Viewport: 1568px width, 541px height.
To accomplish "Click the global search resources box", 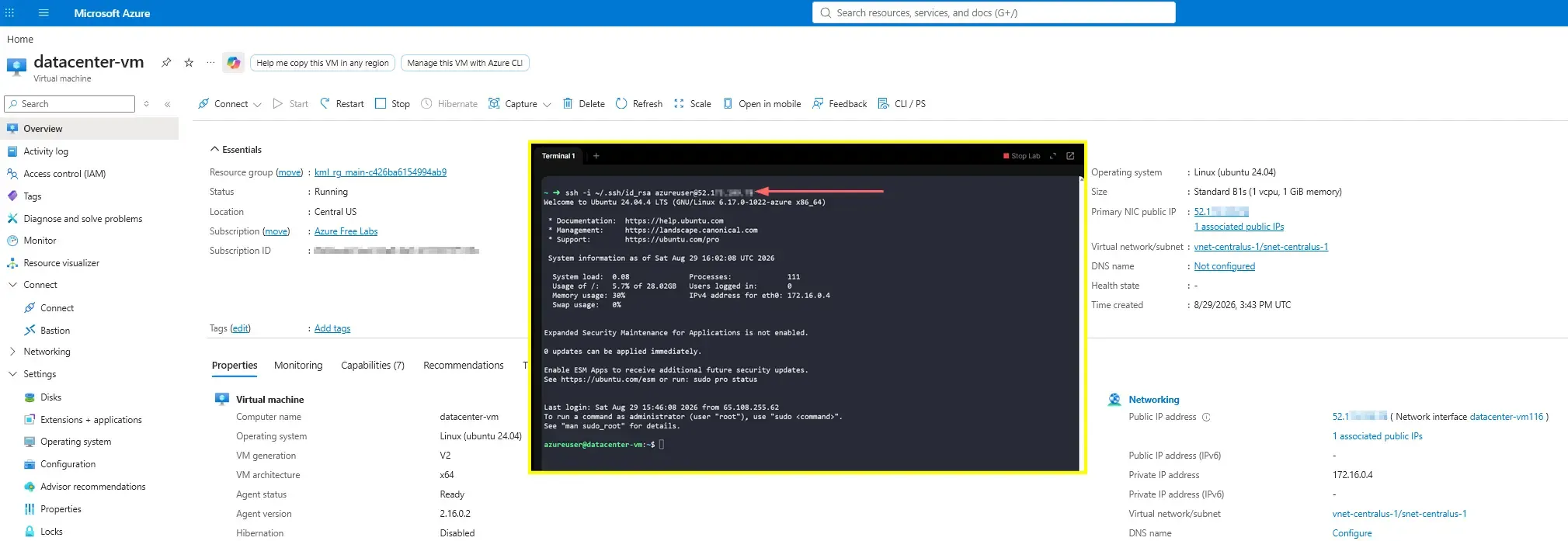I will click(993, 13).
